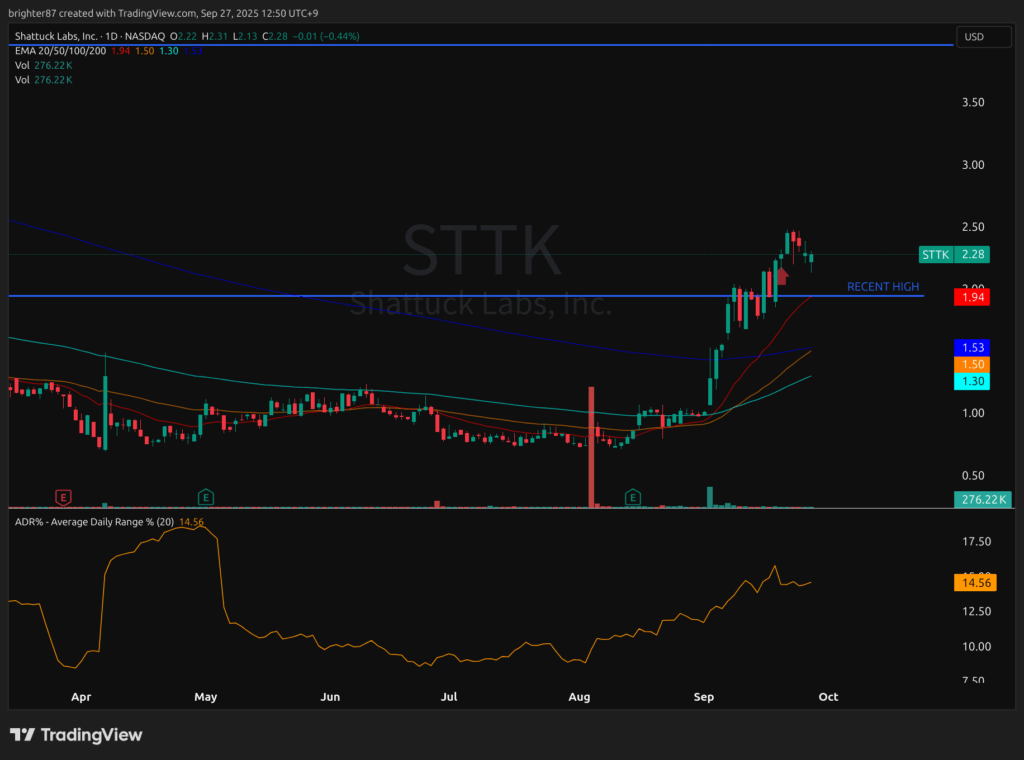Image resolution: width=1024 pixels, height=760 pixels.
Task: Click the tall red August volume spike bar
Action: 592,447
